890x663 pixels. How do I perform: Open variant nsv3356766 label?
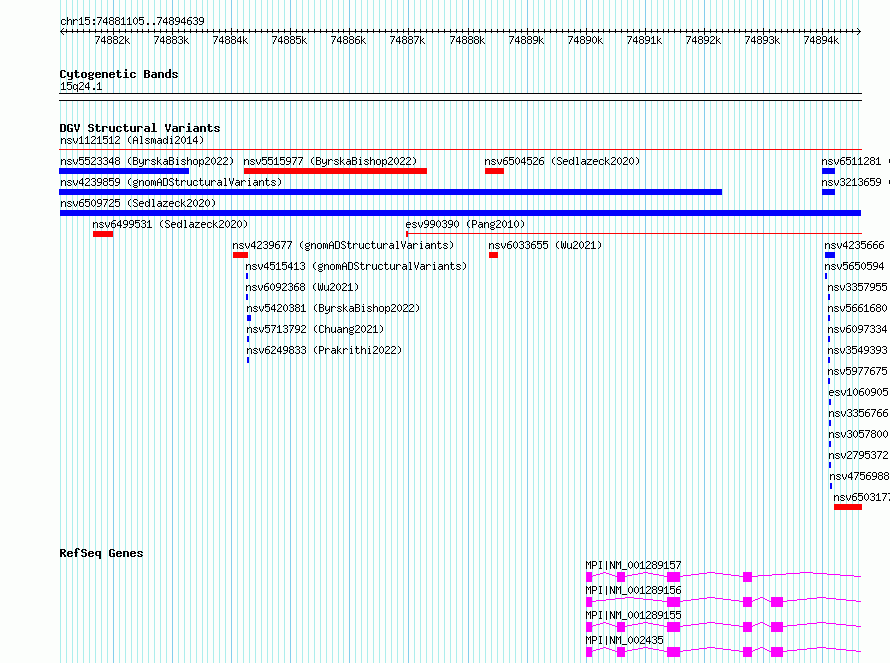(858, 413)
